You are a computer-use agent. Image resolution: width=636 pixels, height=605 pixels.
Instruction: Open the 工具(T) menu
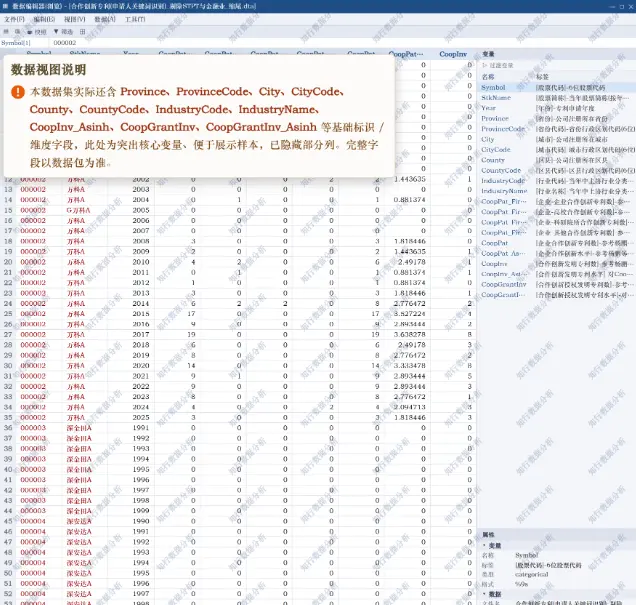click(135, 19)
